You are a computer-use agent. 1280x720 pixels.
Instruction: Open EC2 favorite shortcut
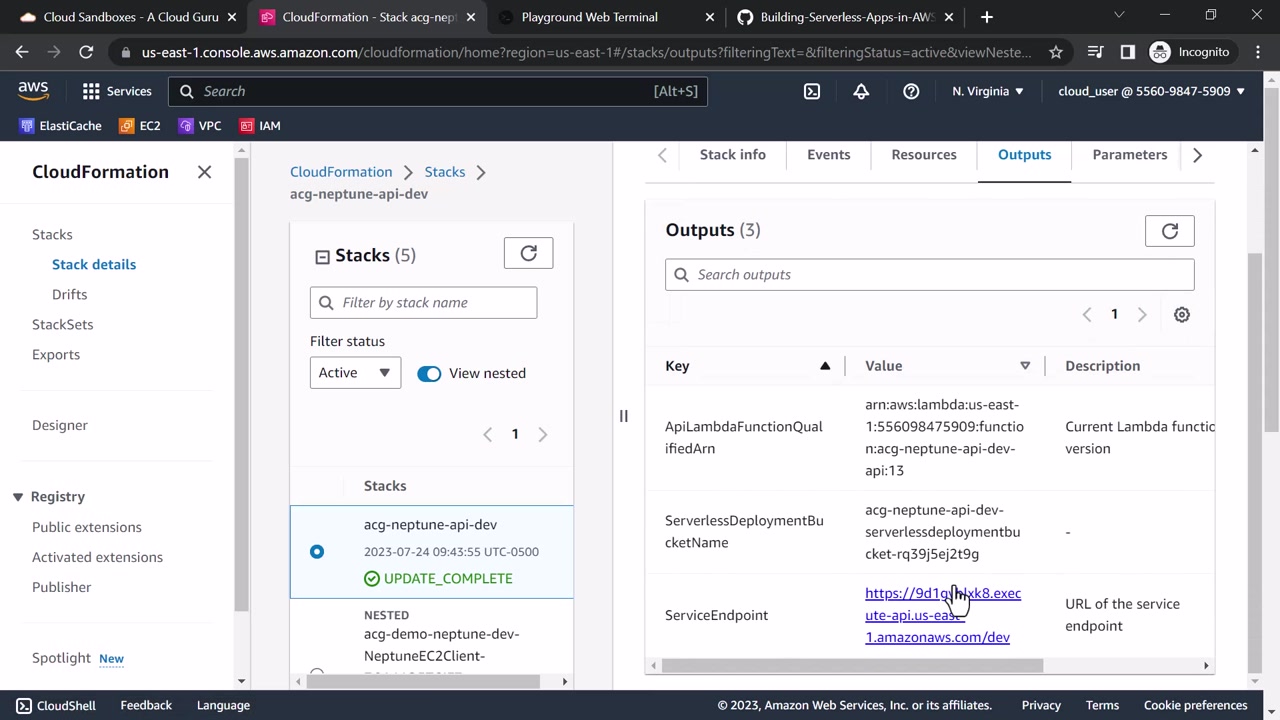(140, 126)
